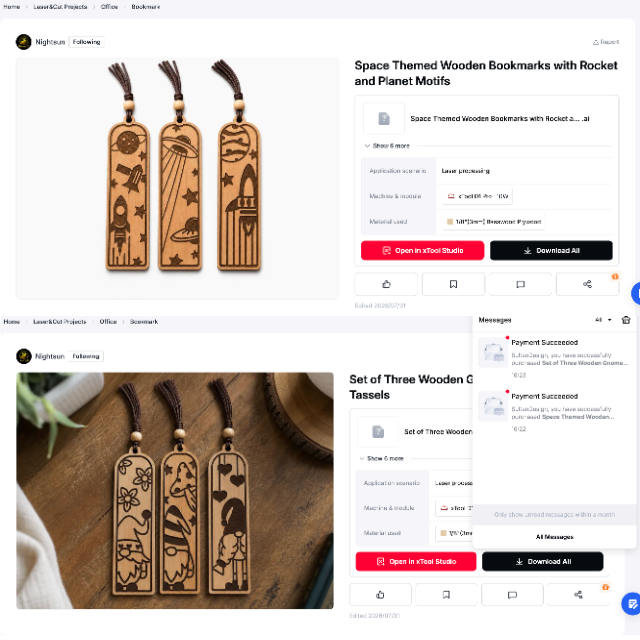This screenshot has width=640, height=640.
Task: Like the Space Themed Bookmarks project
Action: [386, 284]
